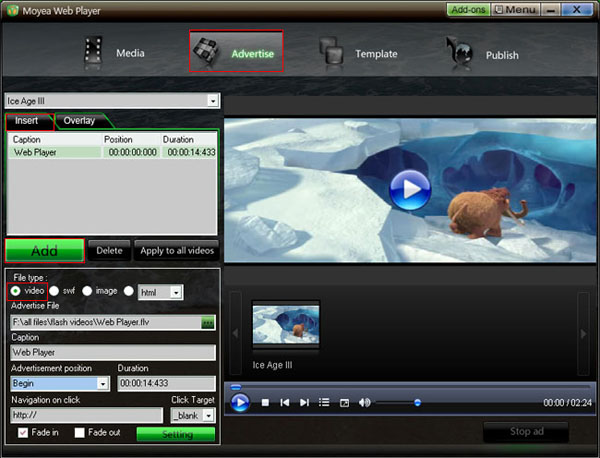Click the green Add button
Viewport: 600px width, 458px height.
point(45,251)
